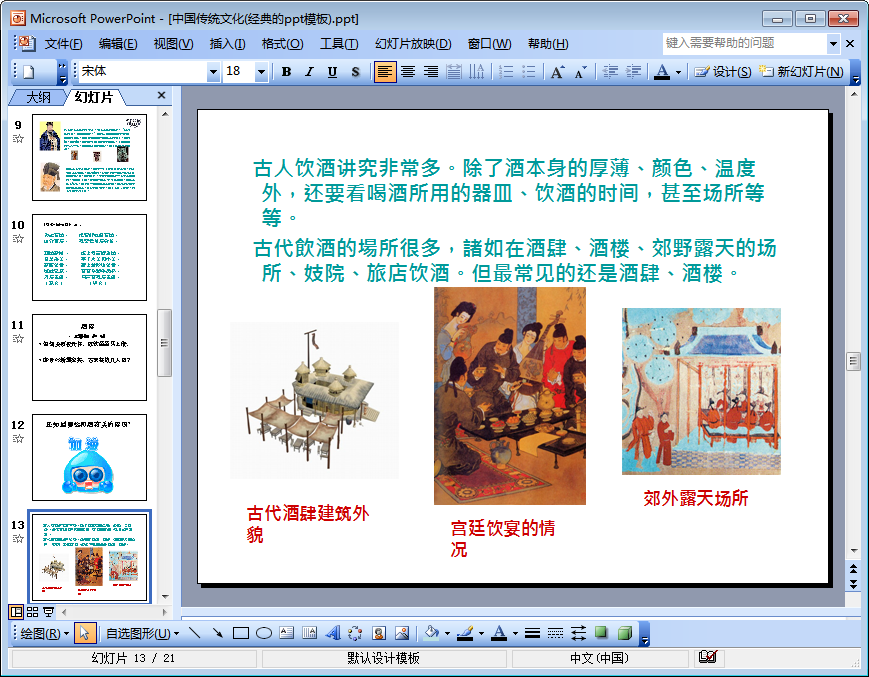This screenshot has width=869, height=677.
Task: Click the New document icon
Action: click(x=28, y=71)
